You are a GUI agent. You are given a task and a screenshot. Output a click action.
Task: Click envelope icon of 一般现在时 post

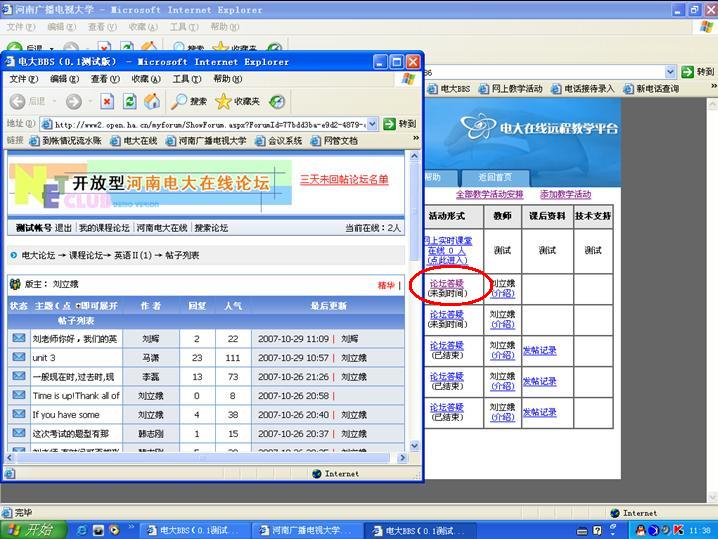click(x=19, y=376)
